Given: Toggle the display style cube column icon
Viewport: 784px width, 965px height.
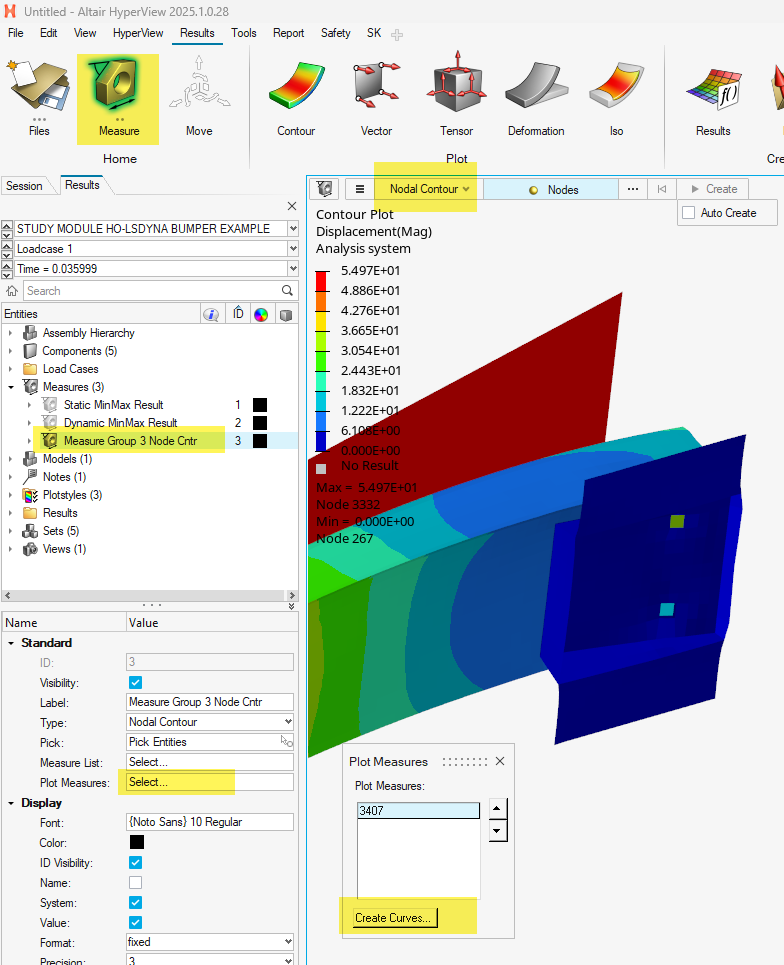Looking at the screenshot, I should pos(286,314).
